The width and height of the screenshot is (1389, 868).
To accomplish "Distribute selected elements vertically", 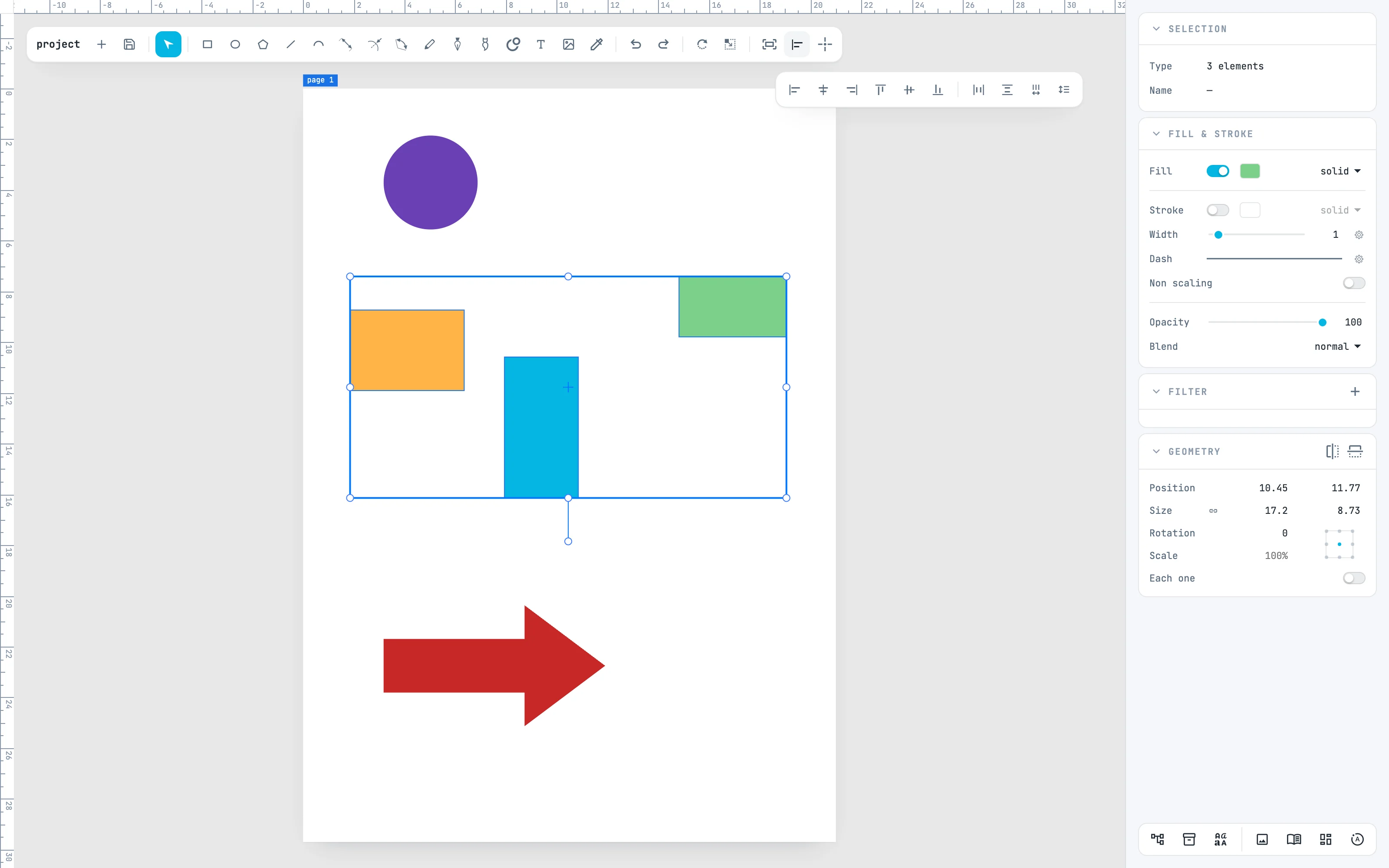I will coord(1007,89).
